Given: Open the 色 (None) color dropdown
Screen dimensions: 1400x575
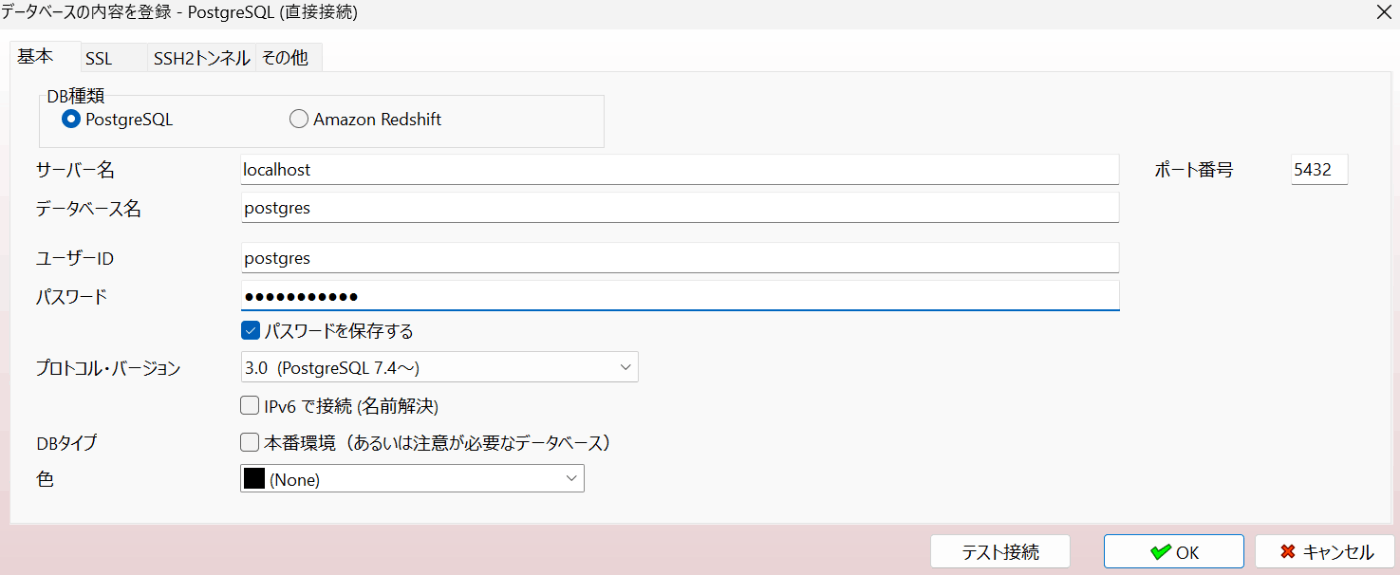Looking at the screenshot, I should click(412, 479).
